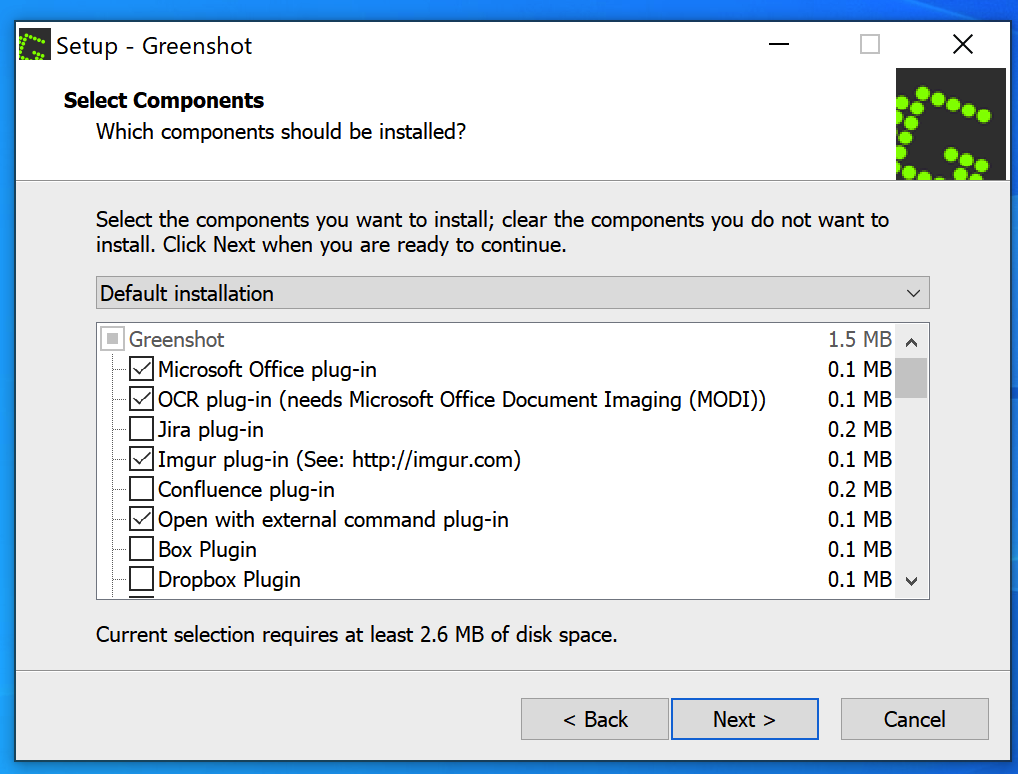Click the Greenshot logo image in header

950,124
